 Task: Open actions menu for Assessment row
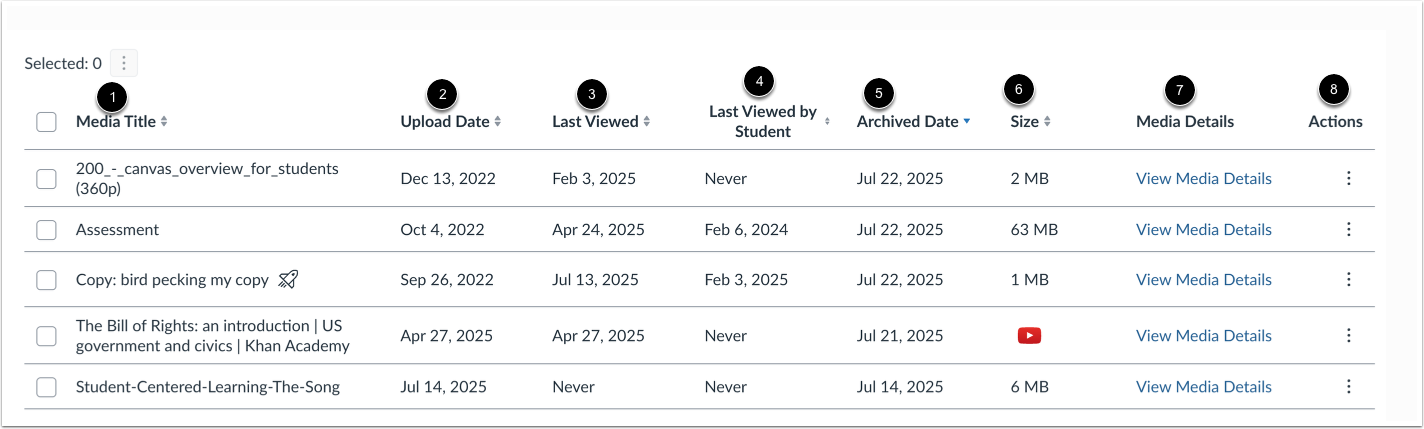[x=1348, y=229]
